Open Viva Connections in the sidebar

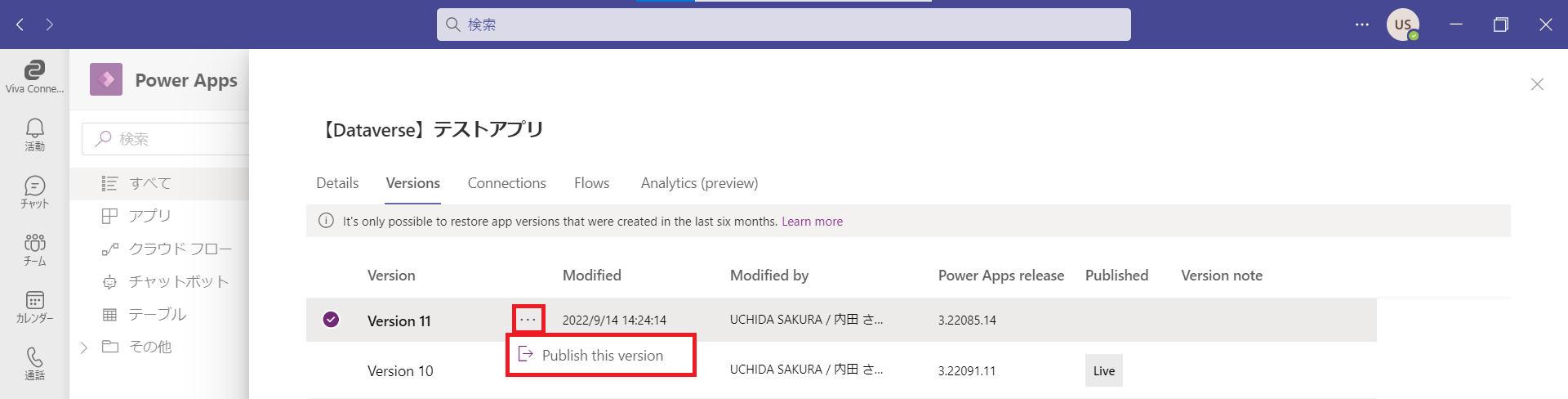click(x=34, y=76)
